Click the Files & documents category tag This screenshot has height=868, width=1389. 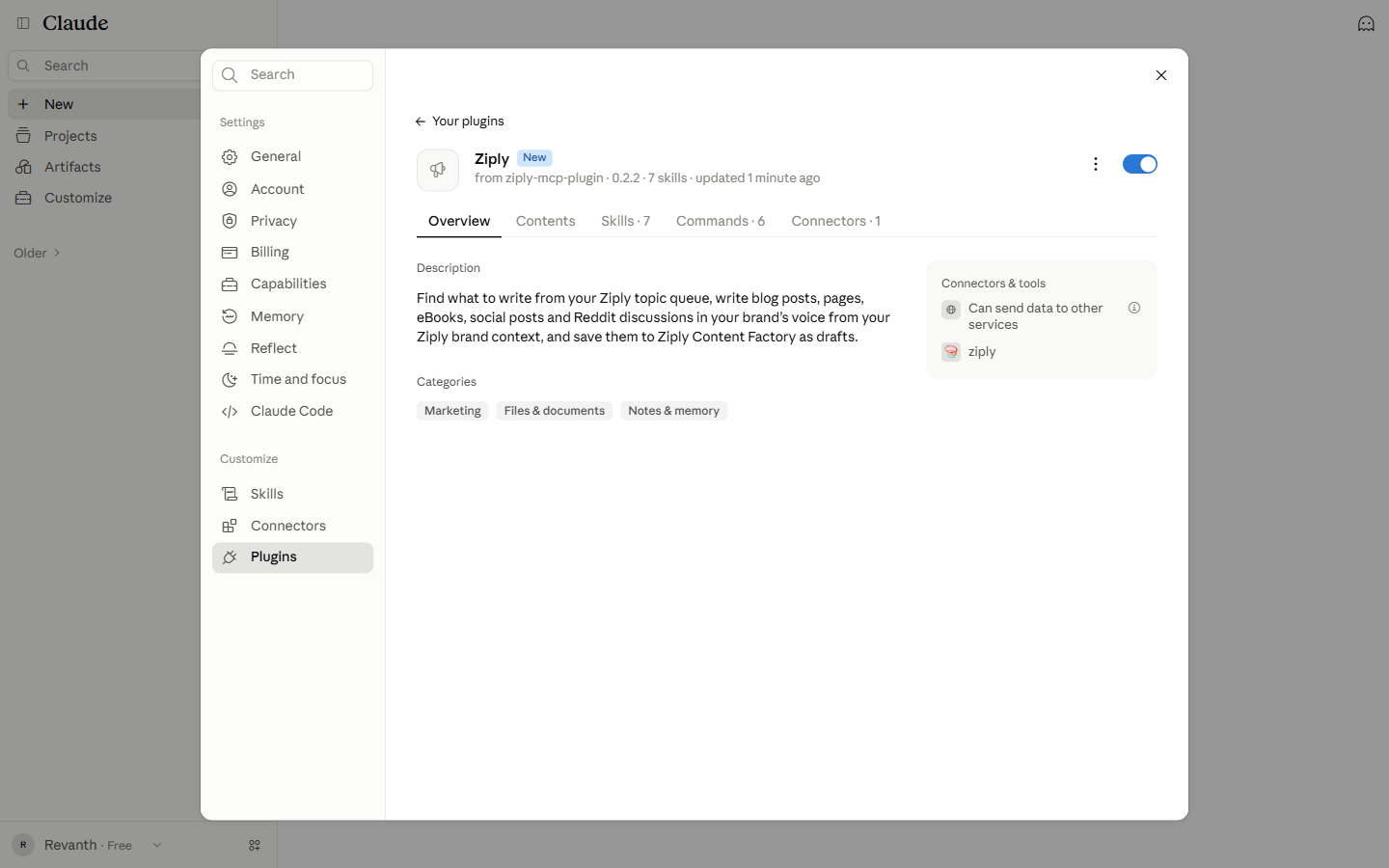[x=555, y=411]
